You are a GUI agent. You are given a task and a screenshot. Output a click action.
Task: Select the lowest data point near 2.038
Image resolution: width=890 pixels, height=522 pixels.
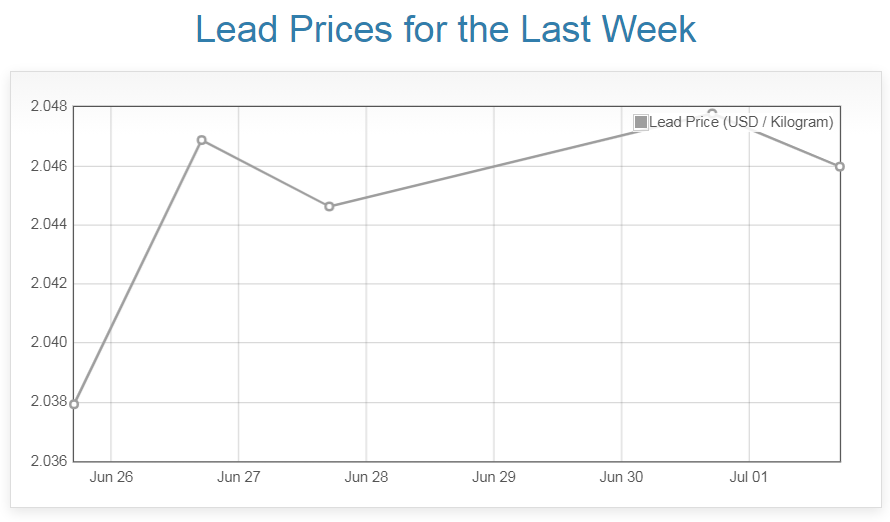(74, 404)
